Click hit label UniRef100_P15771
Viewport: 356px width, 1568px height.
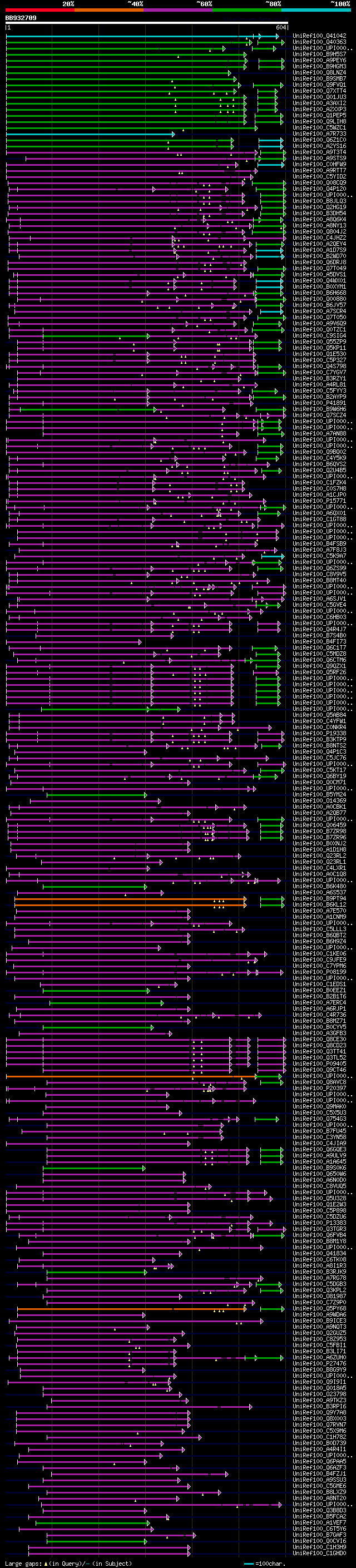tap(319, 501)
